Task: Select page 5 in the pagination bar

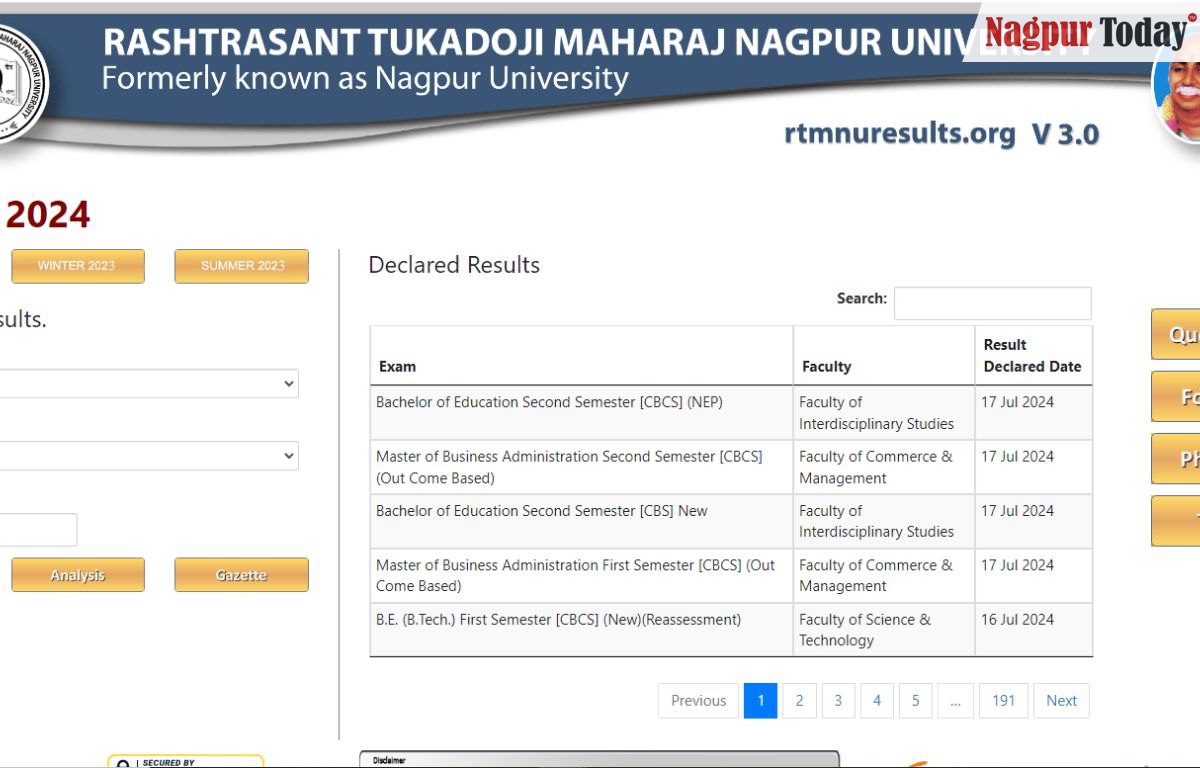Action: (915, 700)
